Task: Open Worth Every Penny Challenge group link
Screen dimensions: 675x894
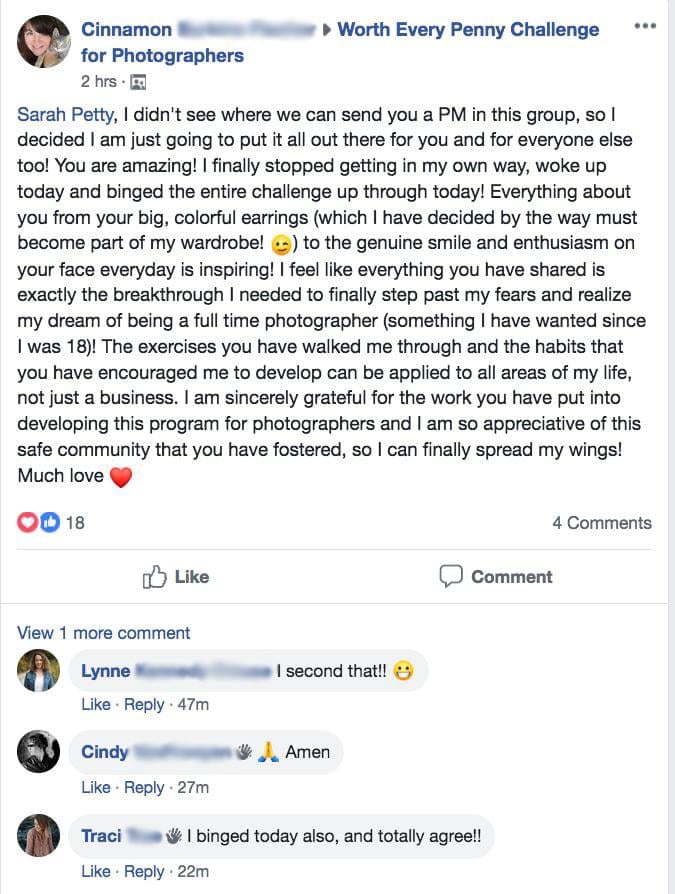Action: tap(468, 29)
